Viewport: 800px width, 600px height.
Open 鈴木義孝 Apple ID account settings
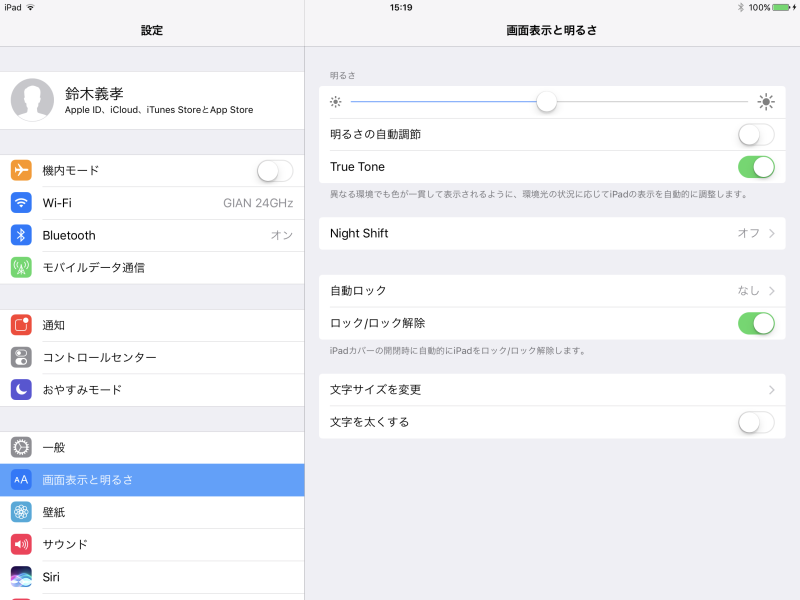150,100
